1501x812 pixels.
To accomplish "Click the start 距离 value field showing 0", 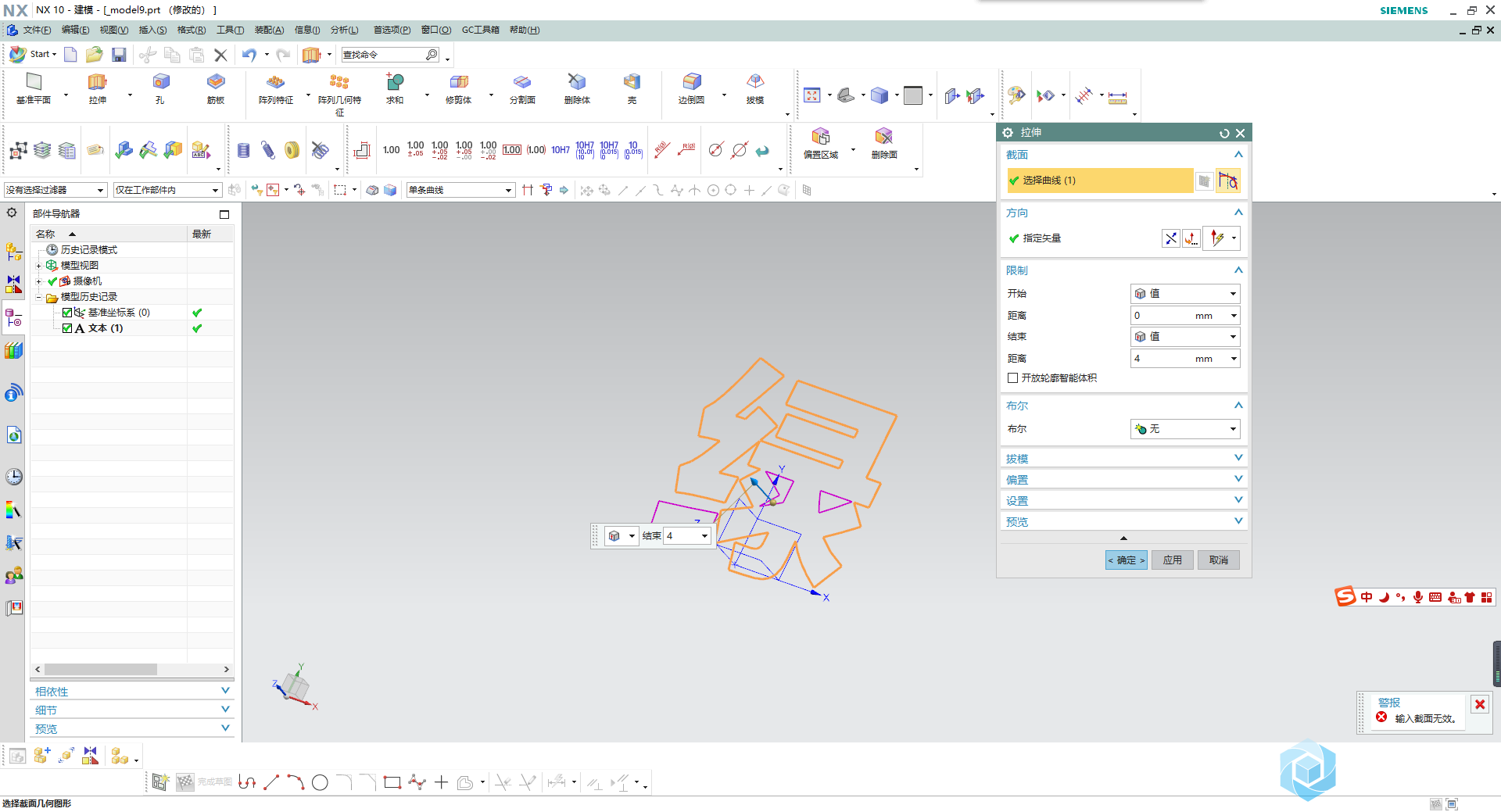I will point(1185,316).
